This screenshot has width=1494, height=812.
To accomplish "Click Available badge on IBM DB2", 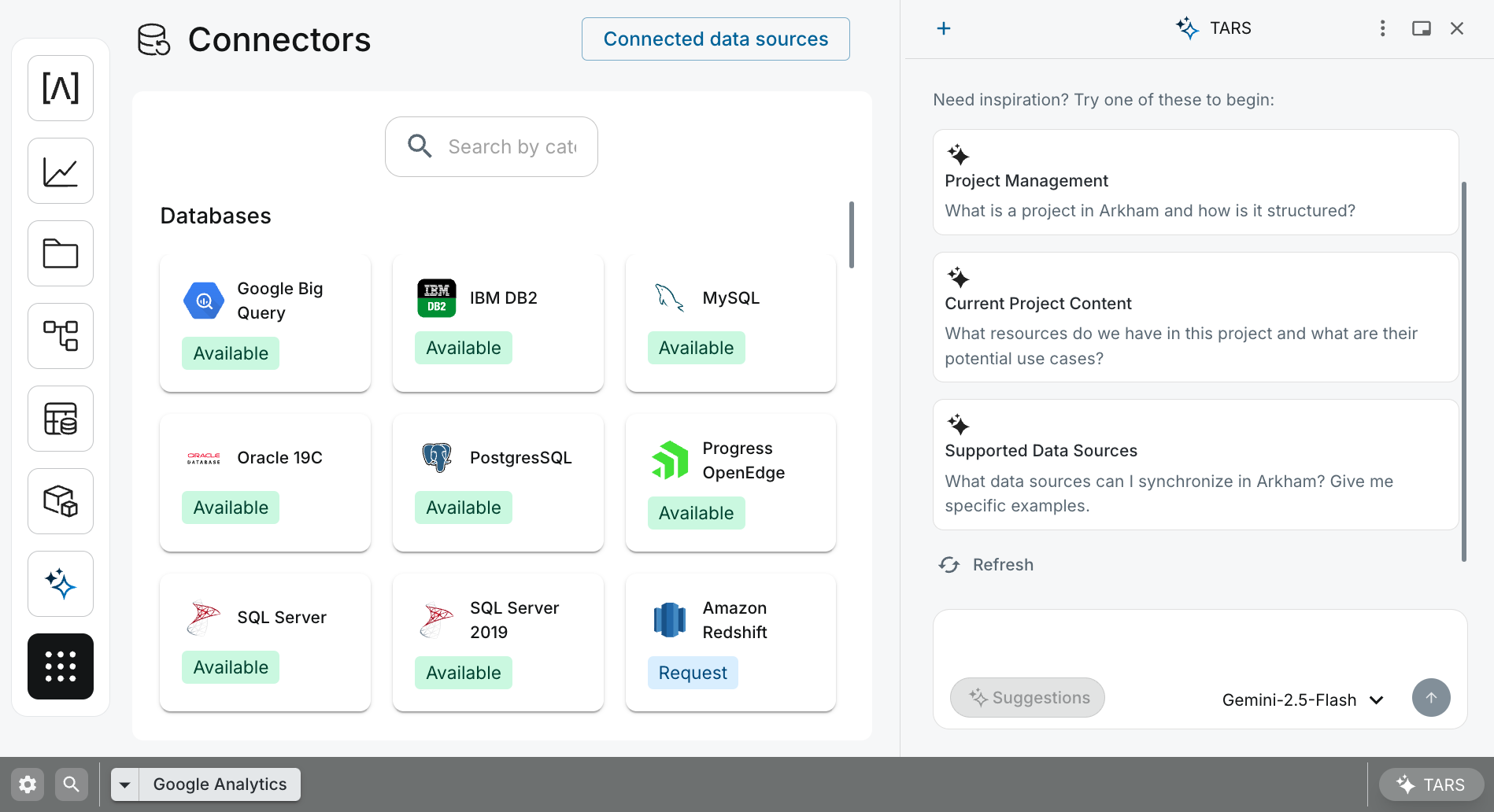I will (464, 348).
